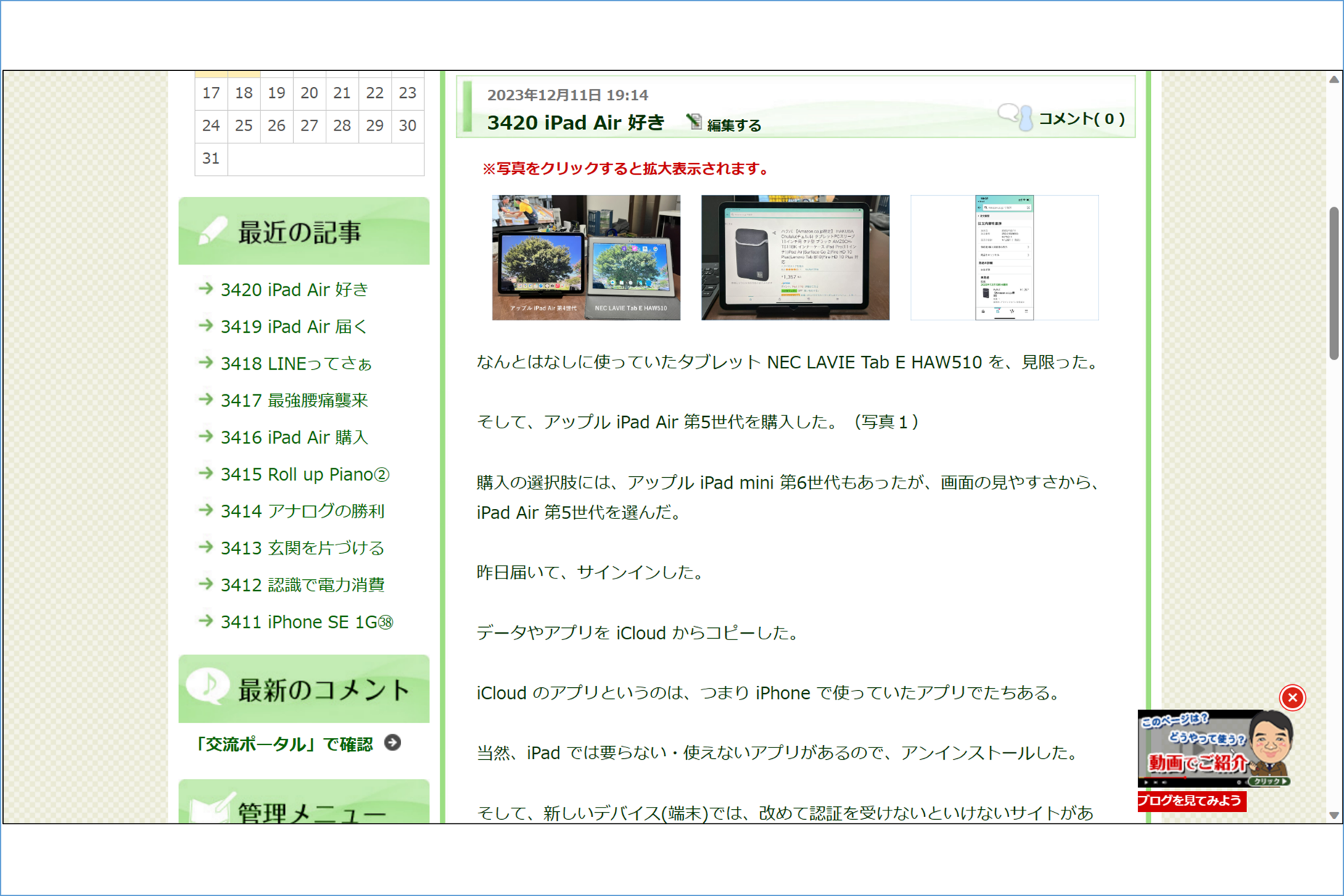Click the scrollbar up arrow
This screenshot has height=896, width=1344.
(1334, 80)
